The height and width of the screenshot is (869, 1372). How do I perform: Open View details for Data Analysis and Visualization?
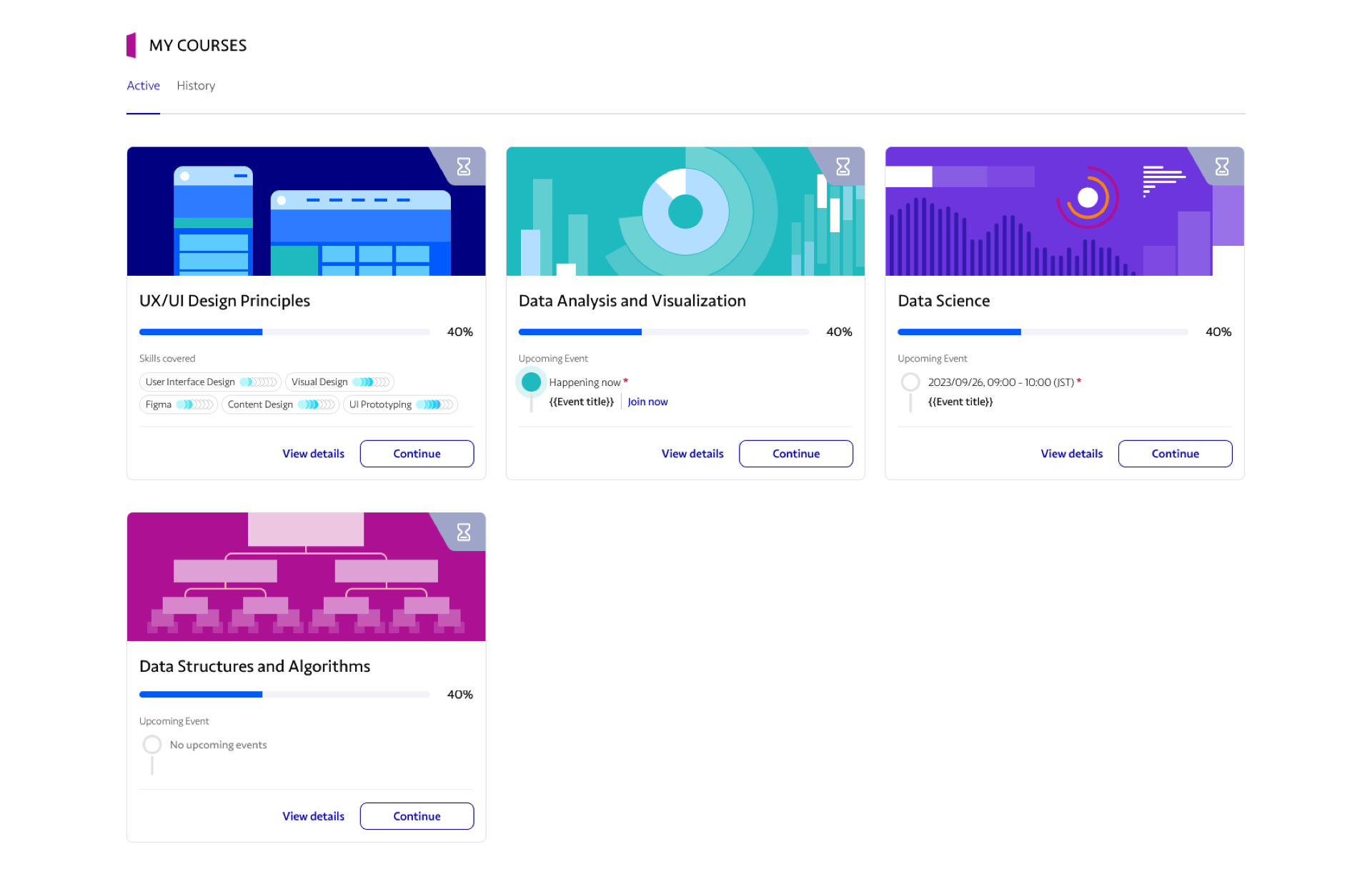click(x=692, y=454)
